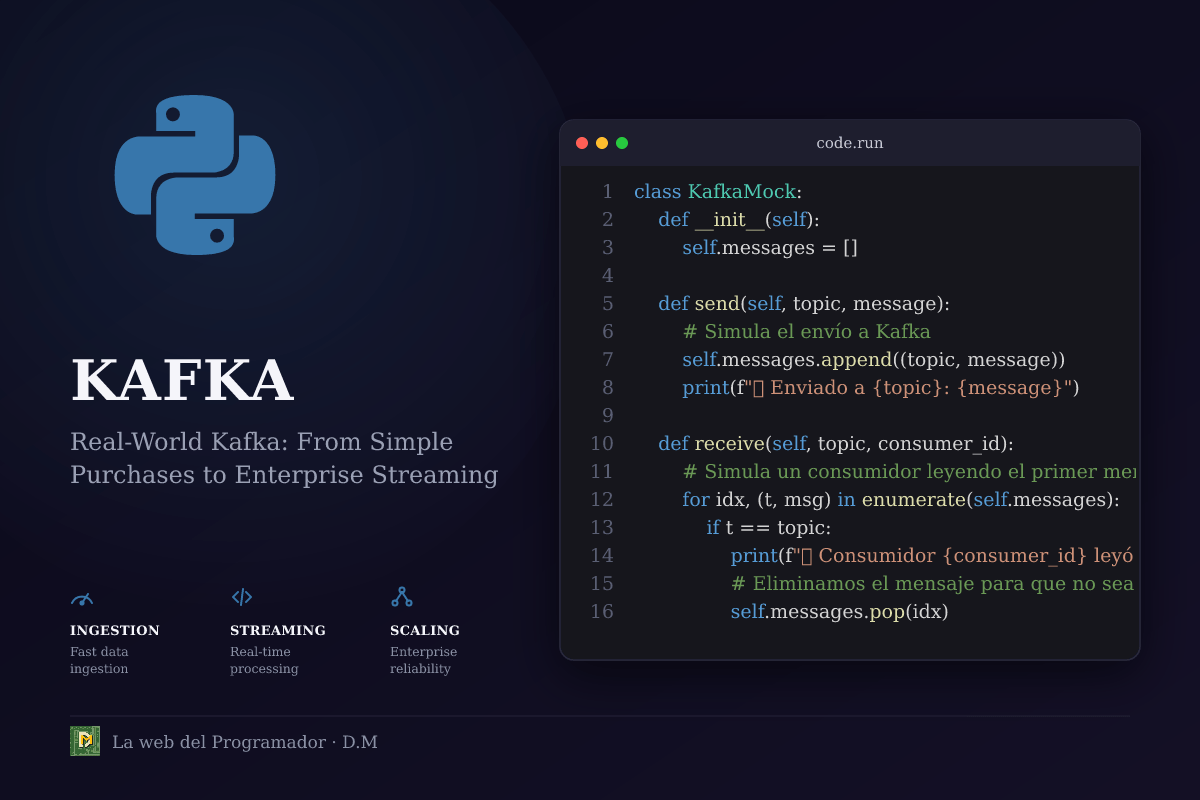Click the 'Real-time processing' description

pyautogui.click(x=265, y=660)
